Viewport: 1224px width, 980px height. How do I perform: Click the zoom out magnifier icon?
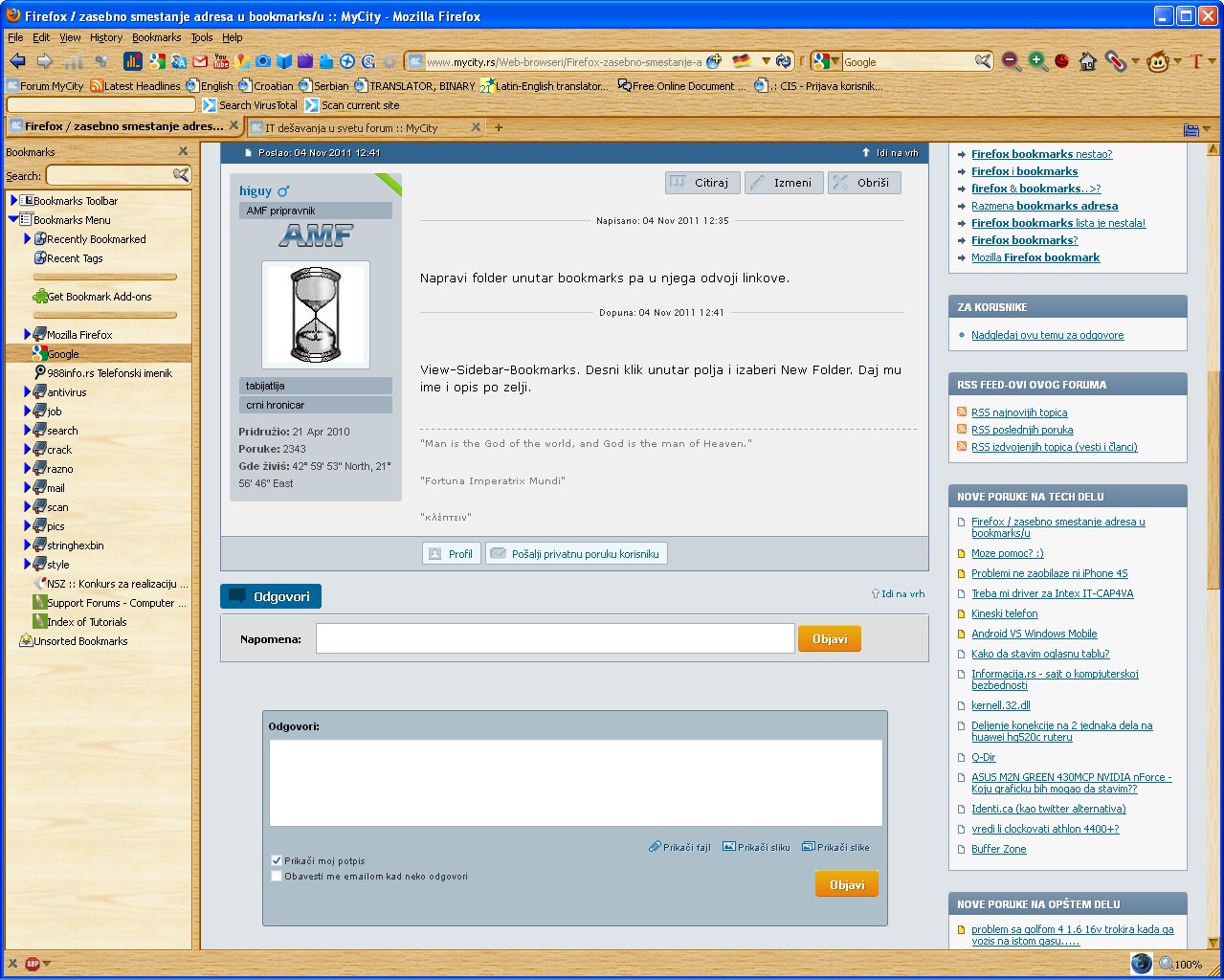pos(1012,61)
